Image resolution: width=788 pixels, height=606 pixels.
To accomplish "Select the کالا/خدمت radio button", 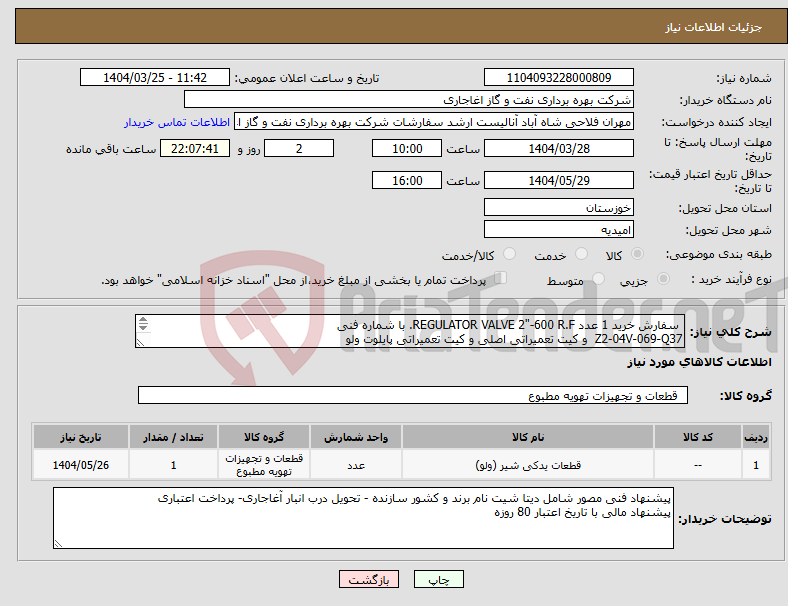I will coord(509,254).
